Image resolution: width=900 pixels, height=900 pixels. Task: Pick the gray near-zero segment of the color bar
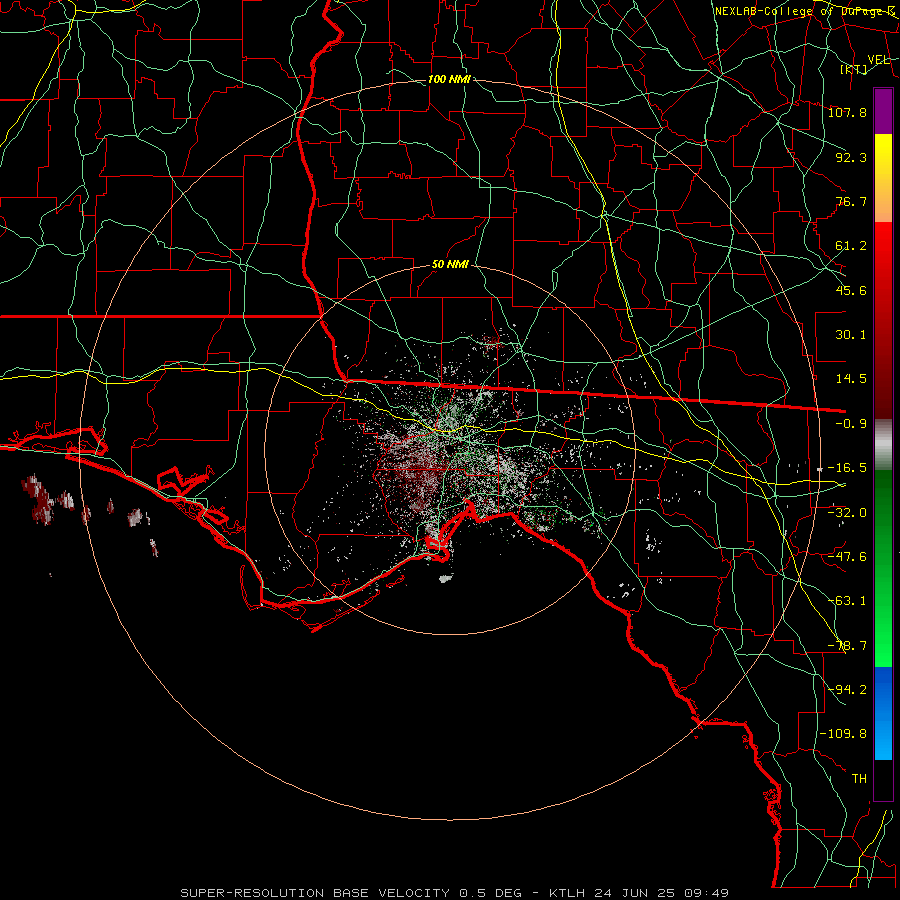[x=883, y=445]
